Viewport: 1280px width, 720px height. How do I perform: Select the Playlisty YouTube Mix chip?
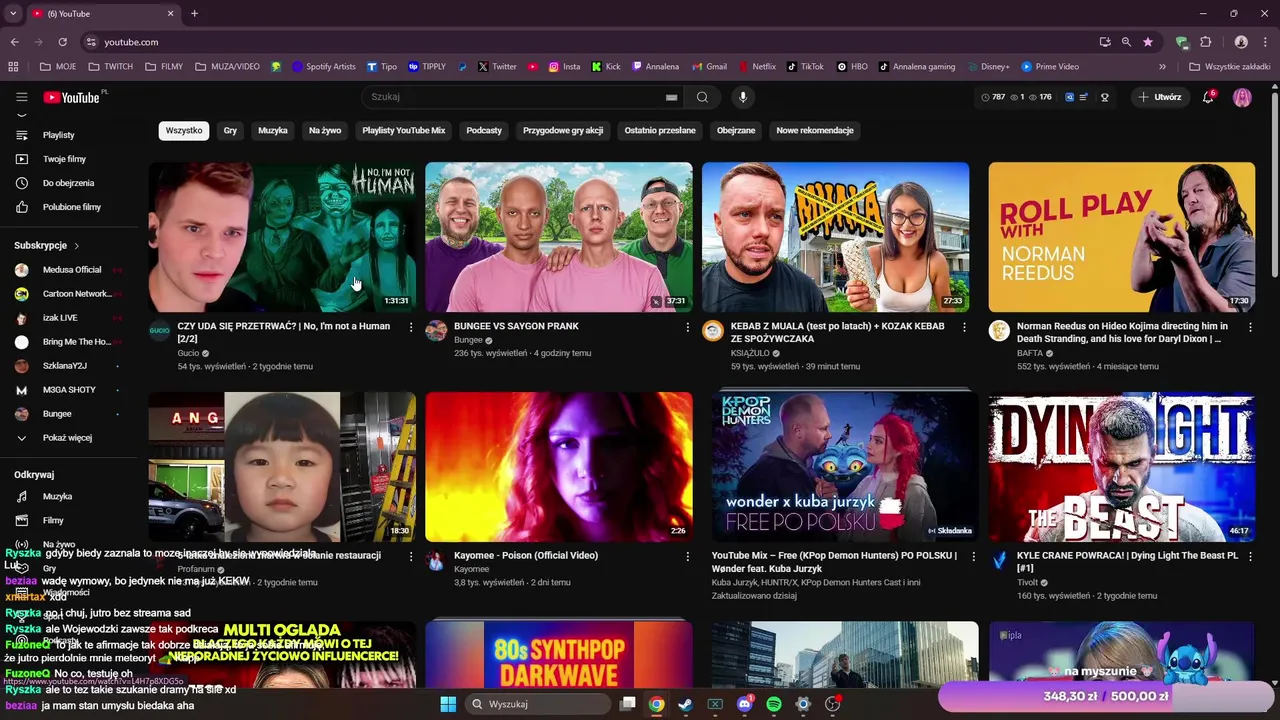pos(404,130)
